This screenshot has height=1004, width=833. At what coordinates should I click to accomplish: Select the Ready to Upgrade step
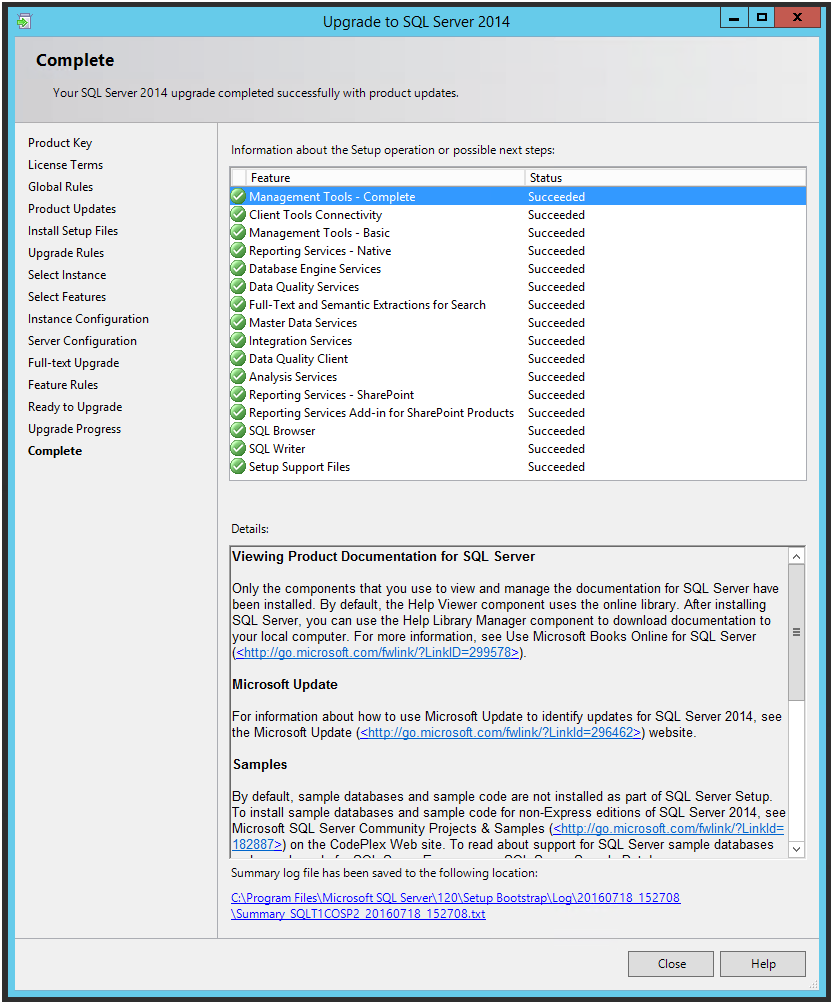pos(75,407)
